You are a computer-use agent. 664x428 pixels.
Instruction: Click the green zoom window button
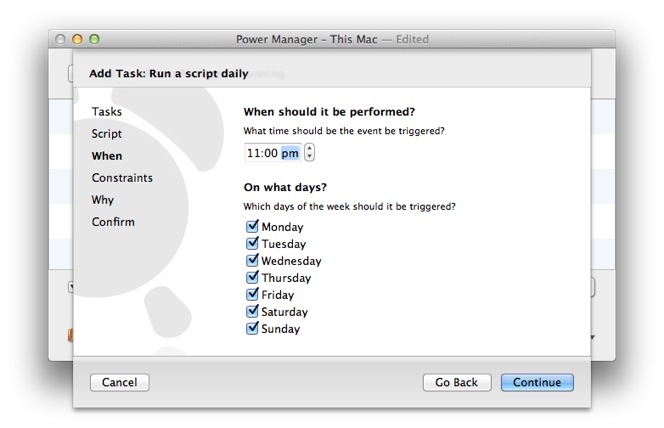point(94,39)
